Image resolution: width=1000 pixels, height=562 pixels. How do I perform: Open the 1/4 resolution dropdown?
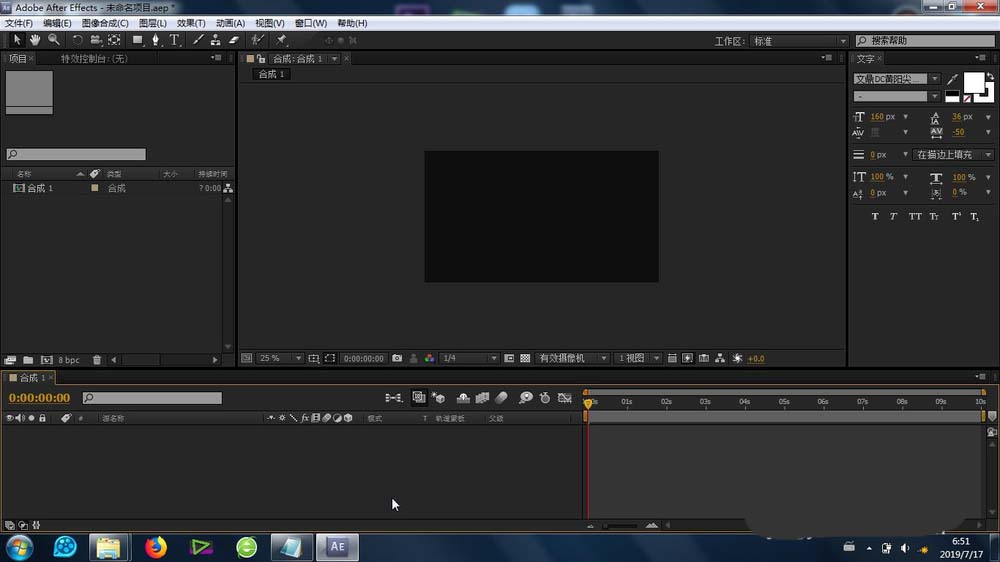(469, 359)
